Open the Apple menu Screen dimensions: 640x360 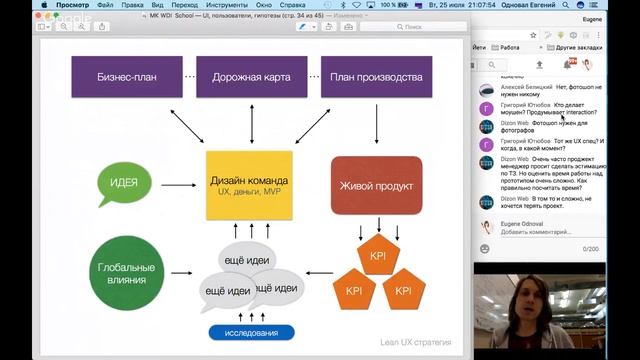(x=44, y=5)
